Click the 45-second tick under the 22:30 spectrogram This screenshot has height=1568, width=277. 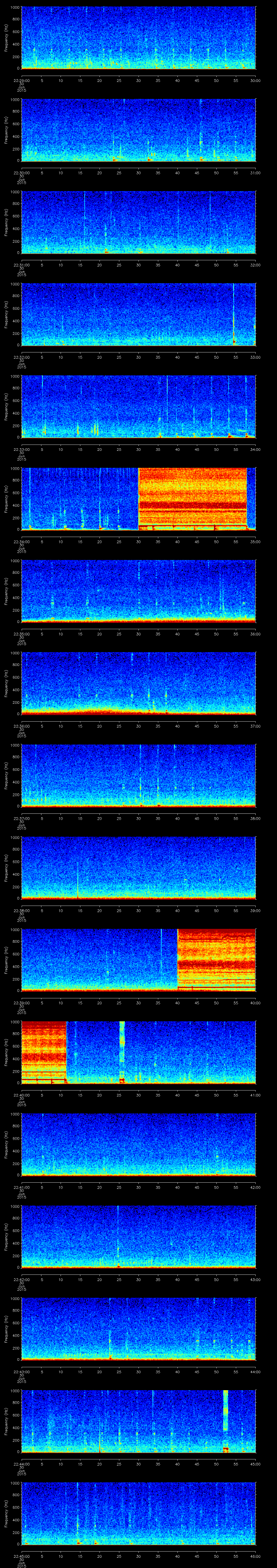pos(197,173)
